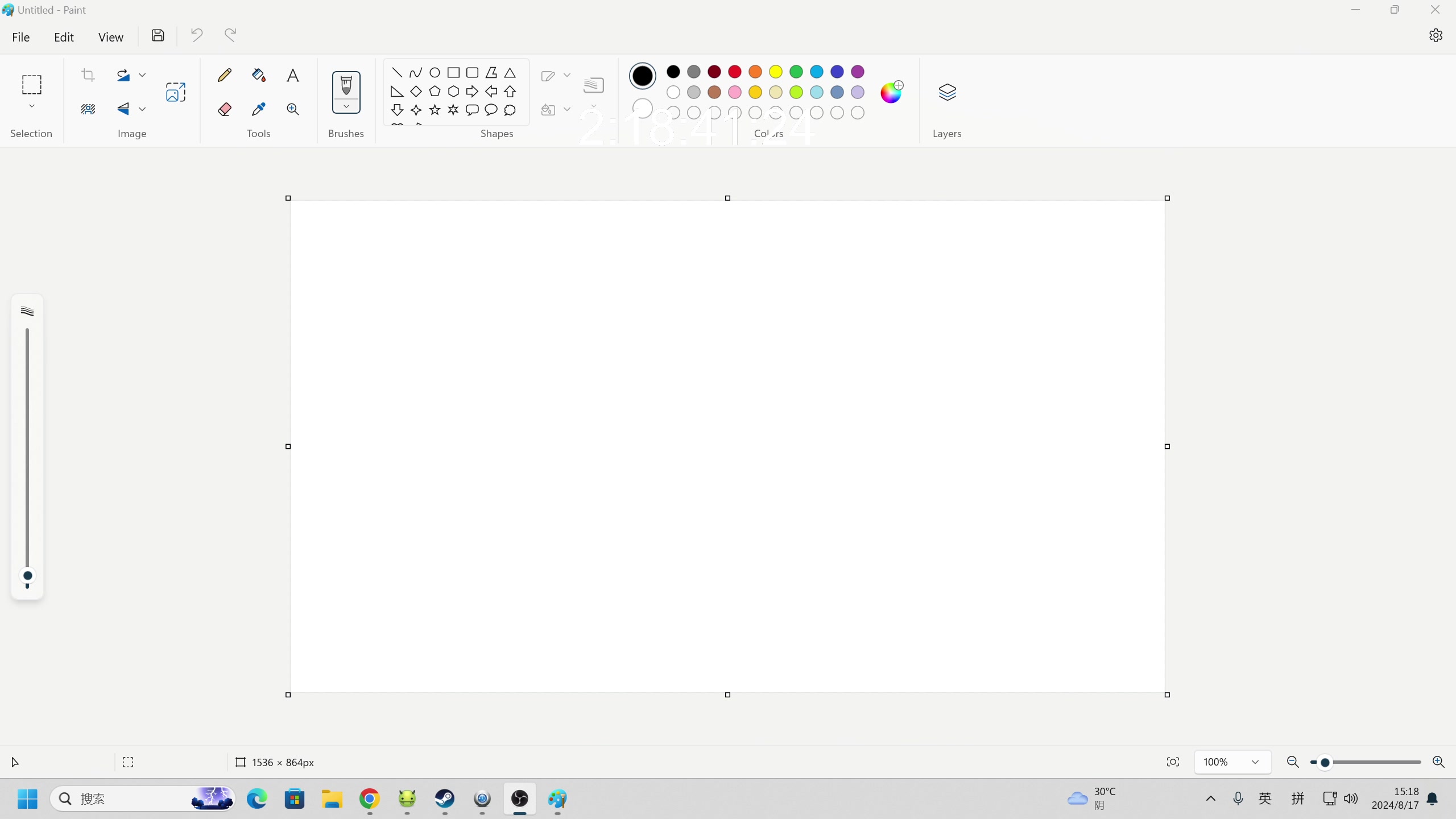This screenshot has width=1456, height=819.
Task: Click the Fit to window icon
Action: click(x=1173, y=762)
